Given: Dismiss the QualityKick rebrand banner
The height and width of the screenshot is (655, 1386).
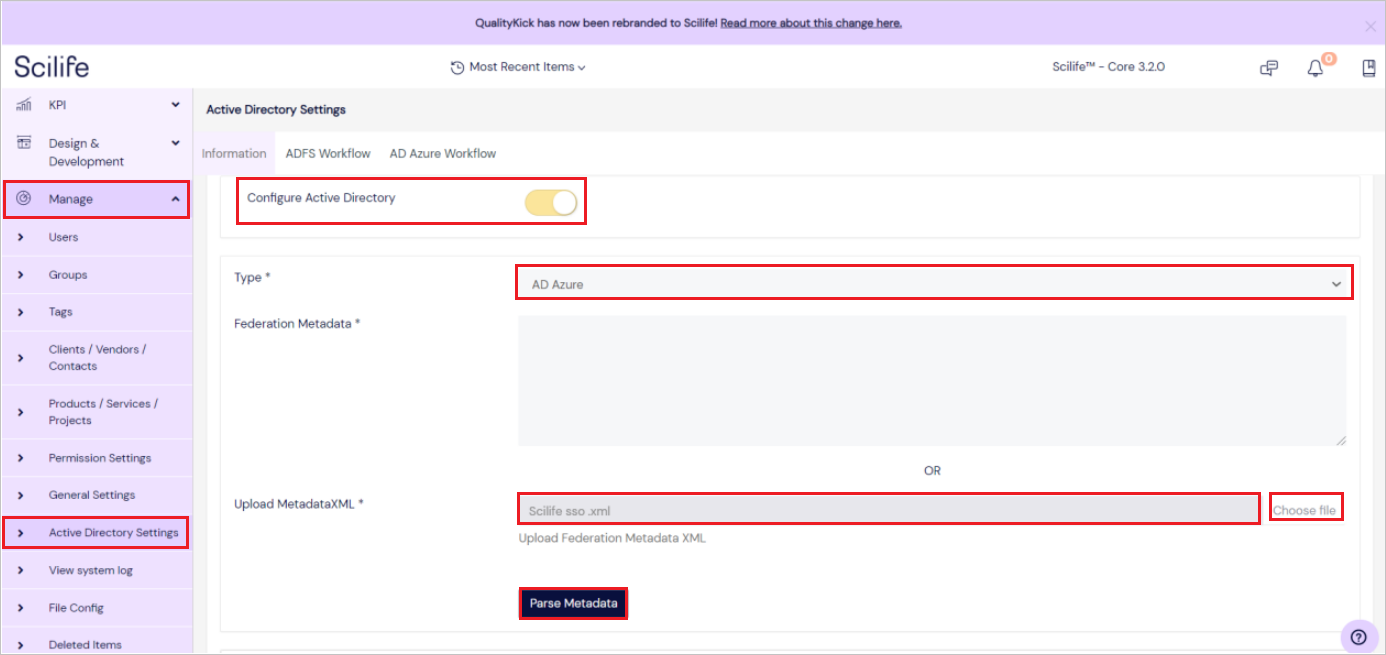Looking at the screenshot, I should coord(1369,26).
